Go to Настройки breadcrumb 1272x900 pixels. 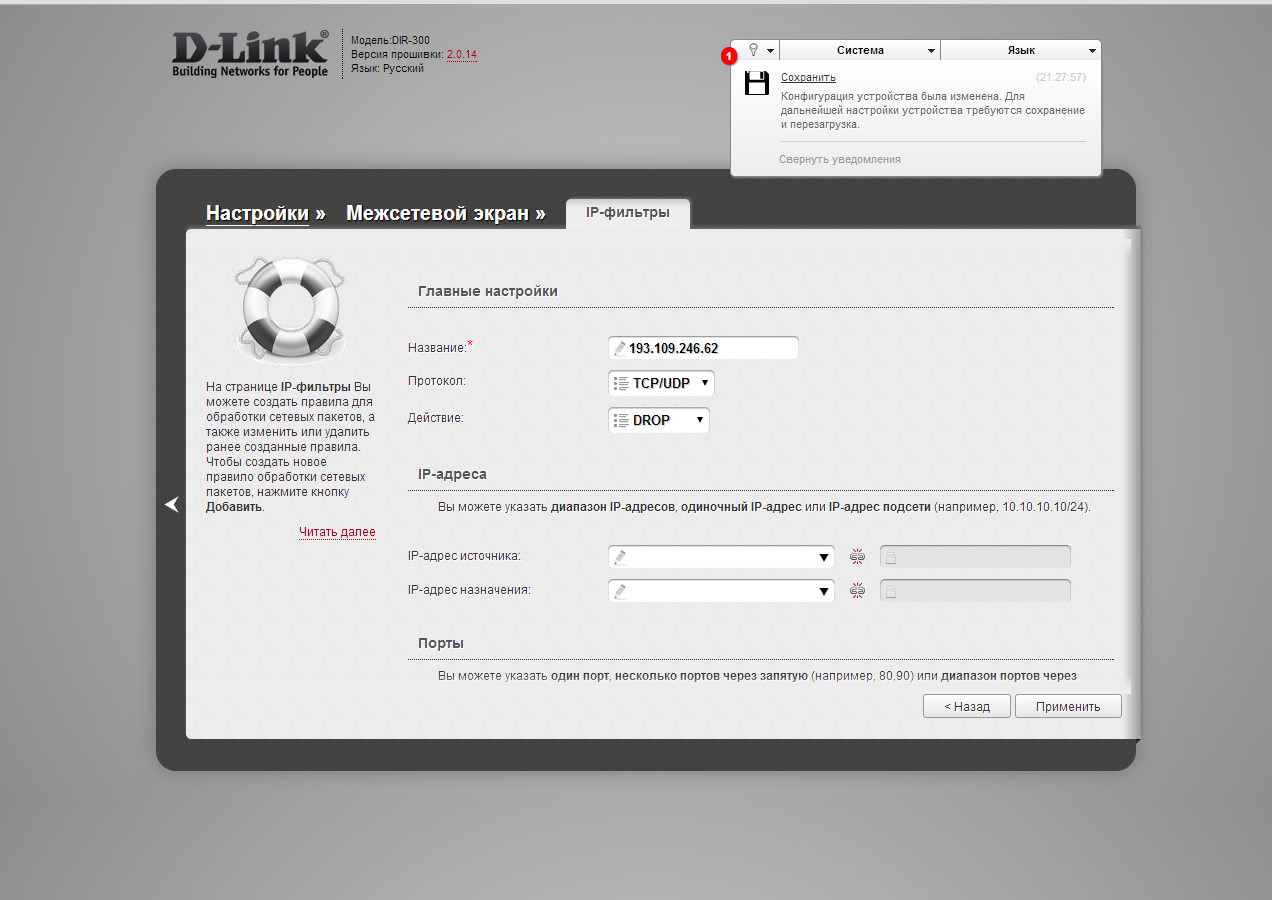pyautogui.click(x=257, y=213)
